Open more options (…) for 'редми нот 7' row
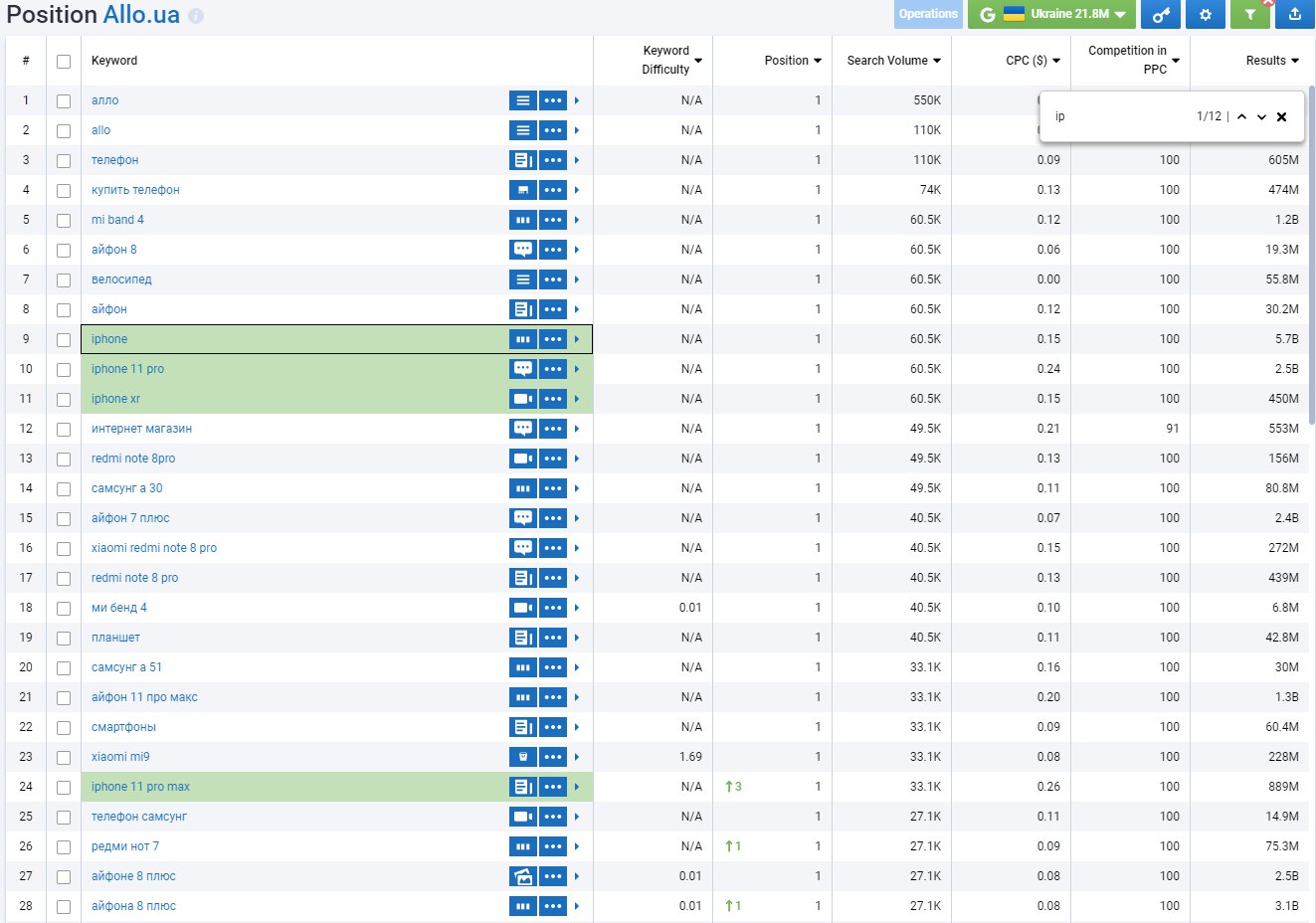The height and width of the screenshot is (923, 1316). click(553, 846)
